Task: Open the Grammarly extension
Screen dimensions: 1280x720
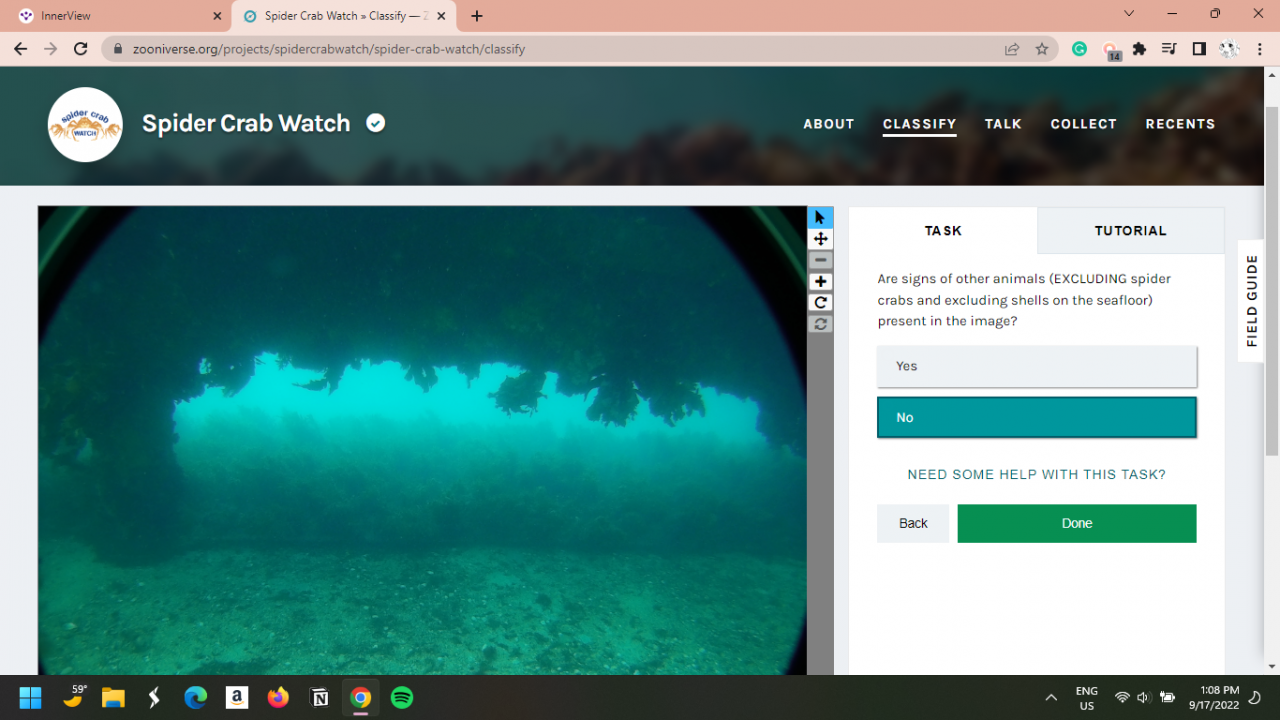Action: 1079,49
